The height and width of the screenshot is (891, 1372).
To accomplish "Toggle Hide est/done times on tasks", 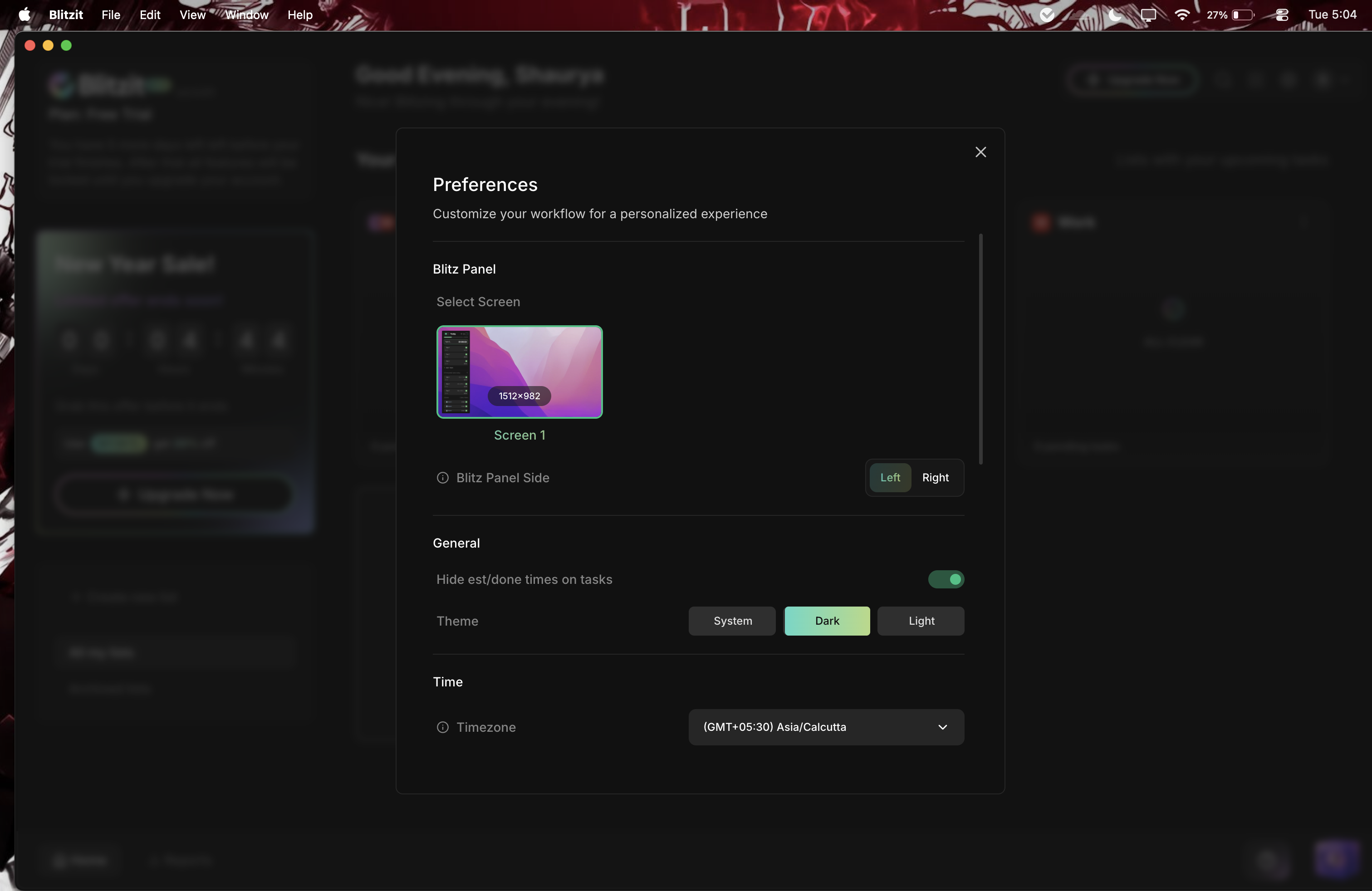I will 946,579.
